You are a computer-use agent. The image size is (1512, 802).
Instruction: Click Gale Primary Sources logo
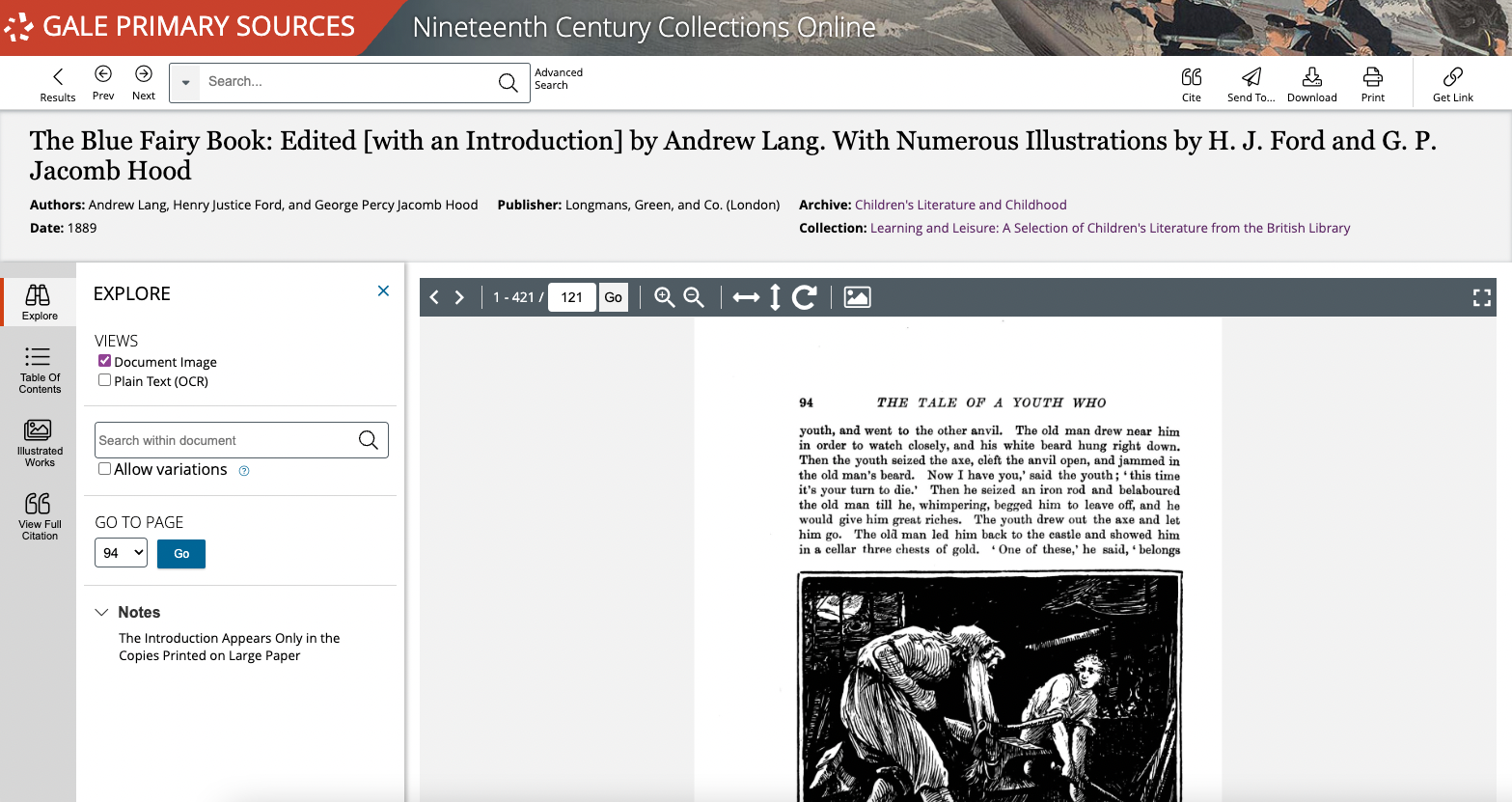pyautogui.click(x=179, y=27)
